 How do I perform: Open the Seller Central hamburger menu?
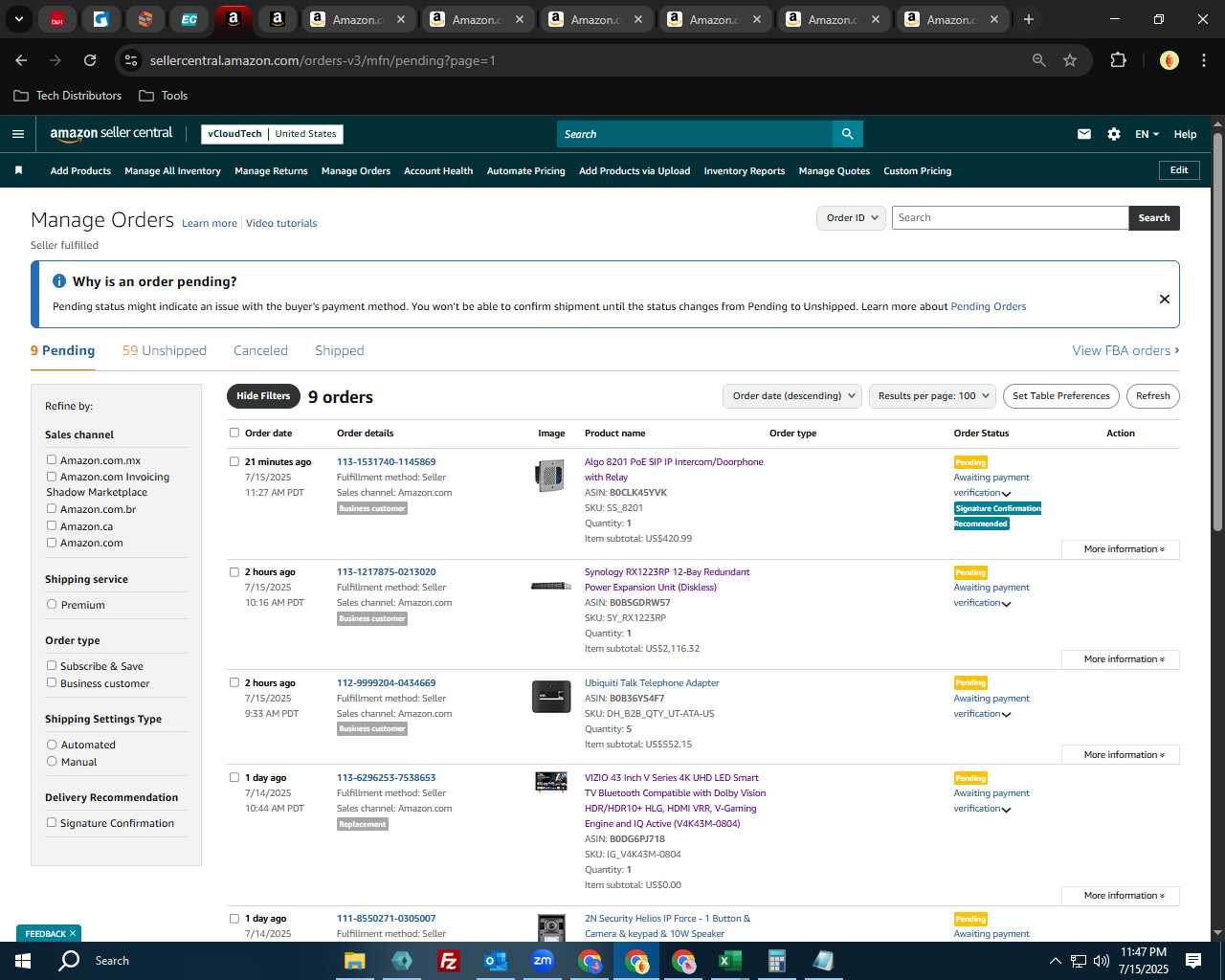click(17, 134)
